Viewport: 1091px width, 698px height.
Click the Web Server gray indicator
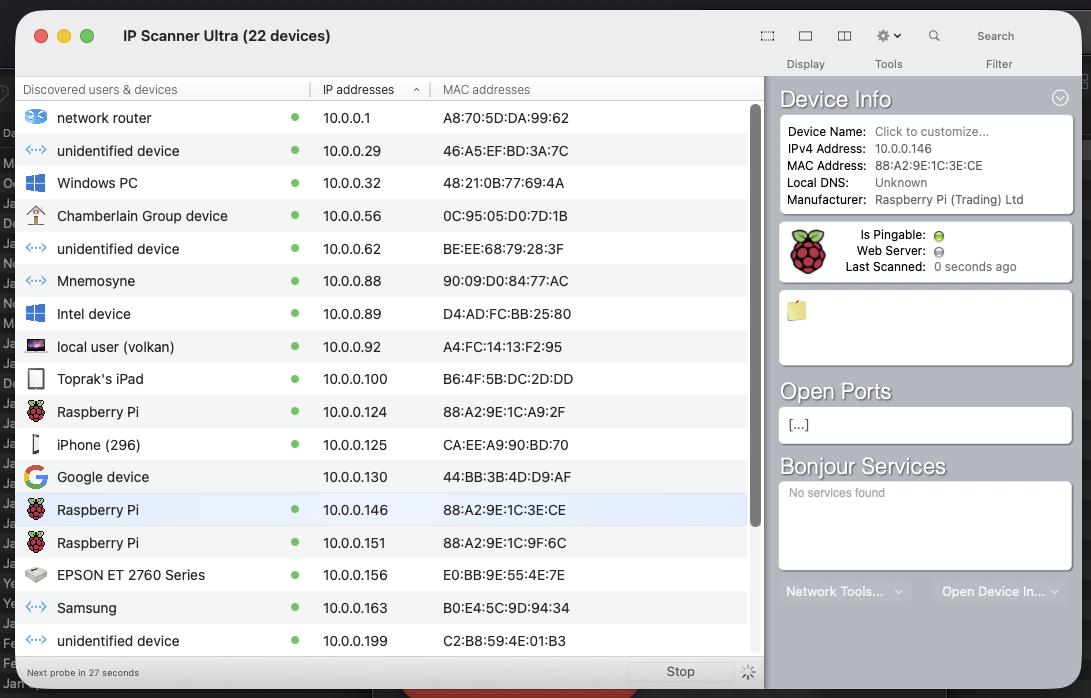click(939, 252)
